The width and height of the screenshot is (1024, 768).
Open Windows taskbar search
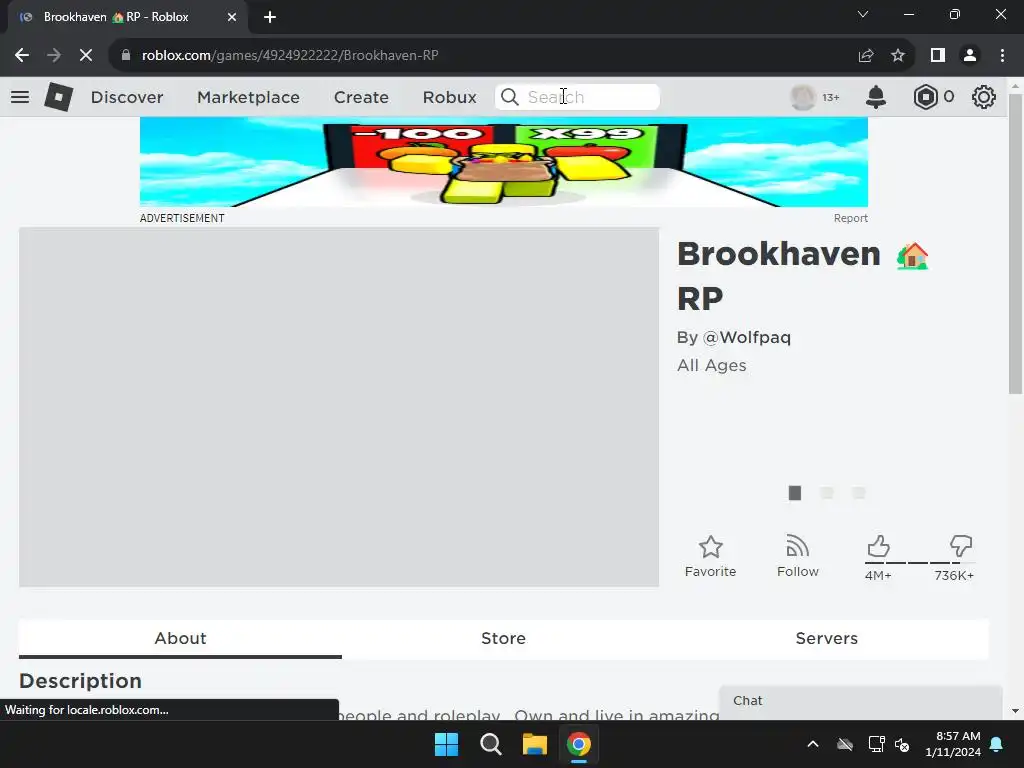[x=490, y=744]
